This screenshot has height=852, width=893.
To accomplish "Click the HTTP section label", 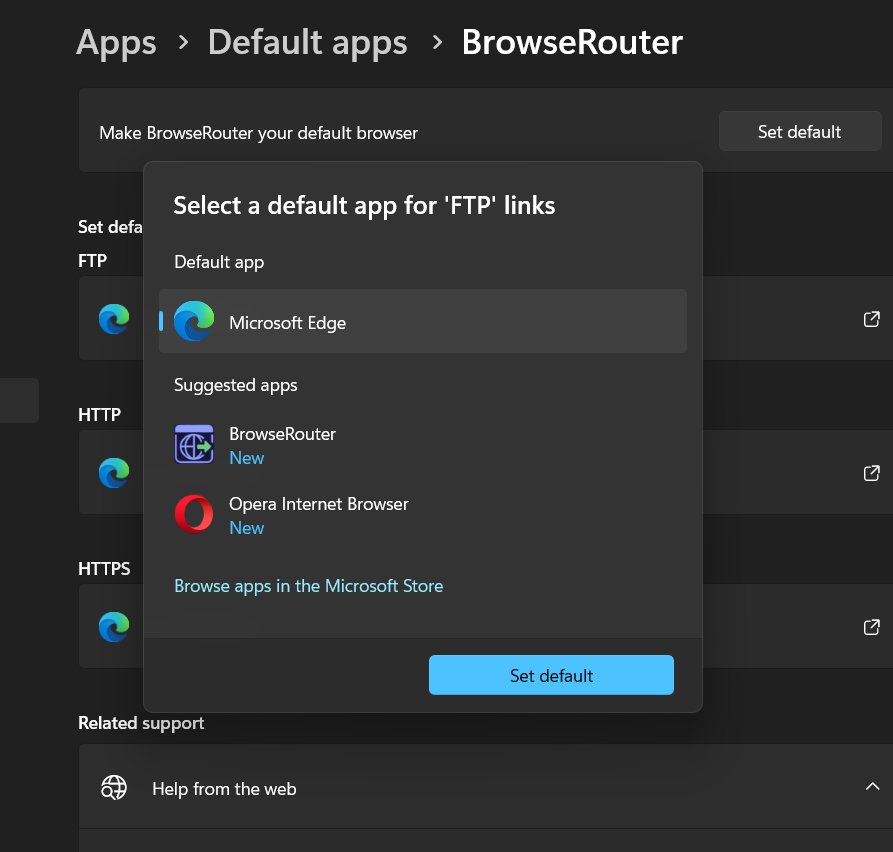I will point(100,415).
